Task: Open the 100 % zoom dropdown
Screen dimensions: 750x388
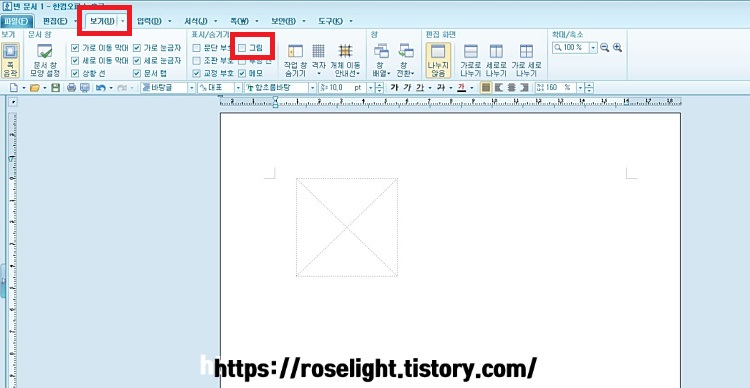Action: (x=594, y=48)
